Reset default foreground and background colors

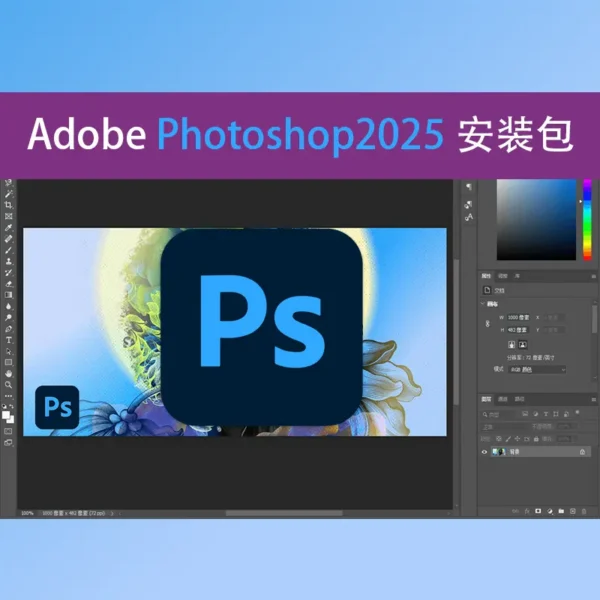coord(5,406)
